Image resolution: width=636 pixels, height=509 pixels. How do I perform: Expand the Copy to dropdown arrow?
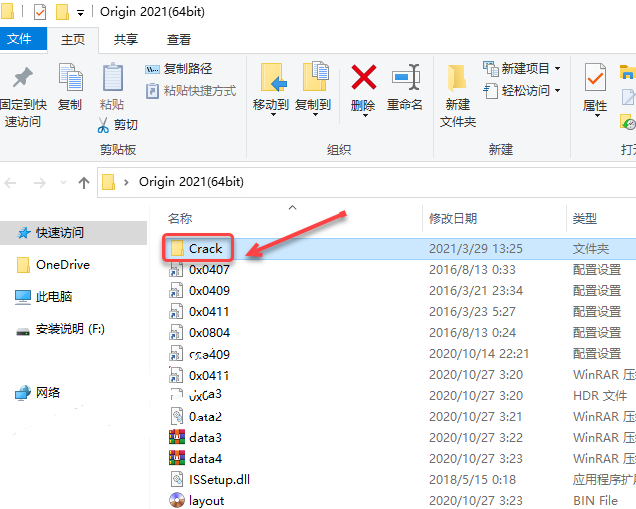[315, 115]
